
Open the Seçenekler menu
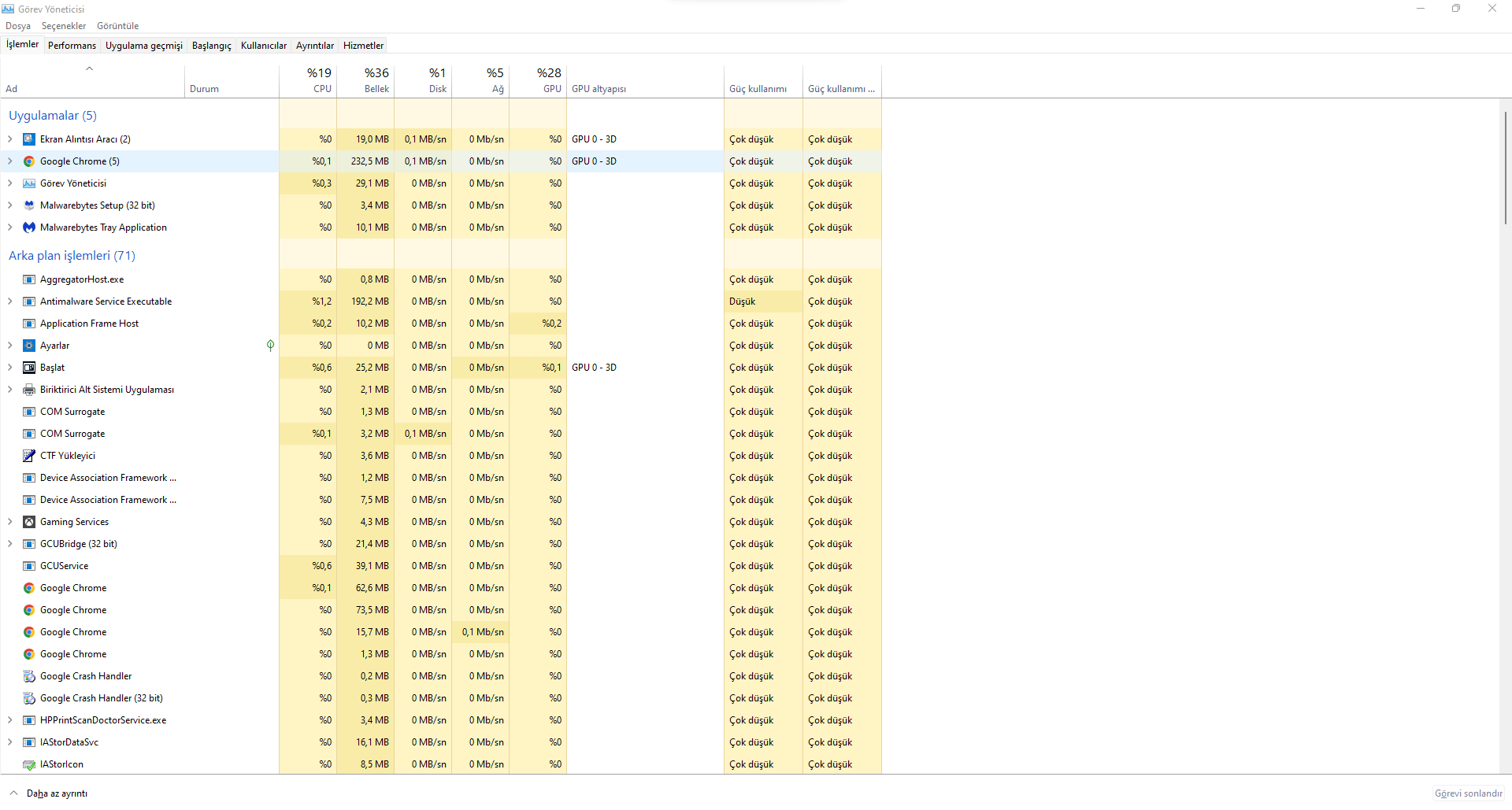64,26
